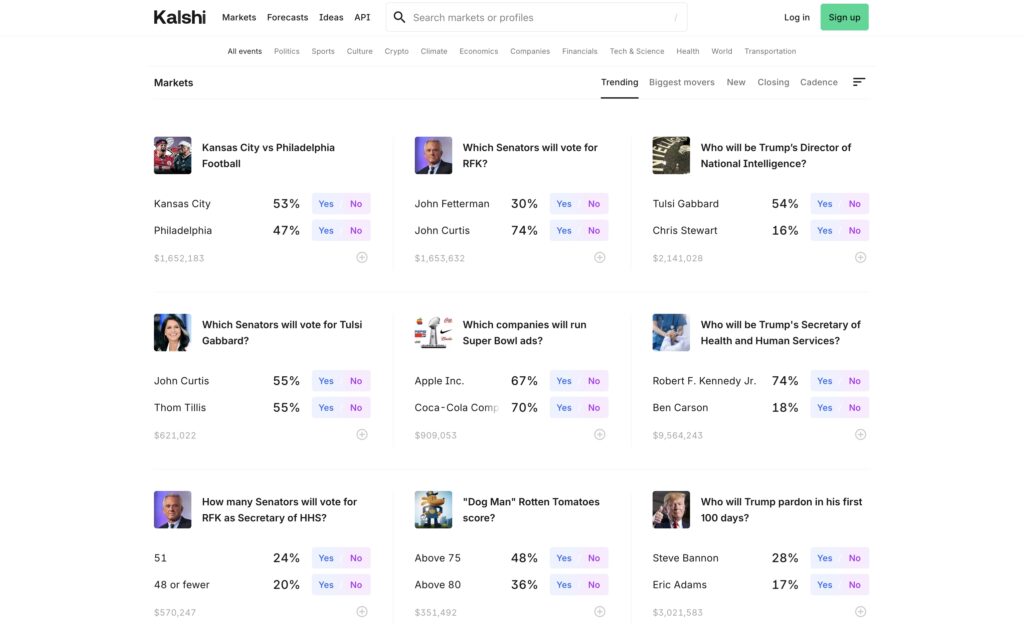1024x631 pixels.
Task: Select the Financials category
Action: (x=579, y=51)
